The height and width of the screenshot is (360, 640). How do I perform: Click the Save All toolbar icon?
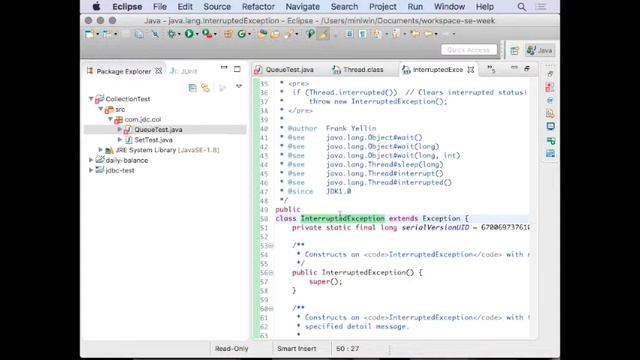(x=139, y=34)
